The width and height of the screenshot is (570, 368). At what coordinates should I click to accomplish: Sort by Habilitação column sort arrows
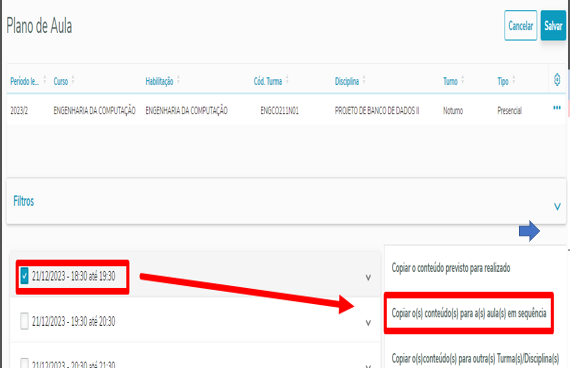178,80
